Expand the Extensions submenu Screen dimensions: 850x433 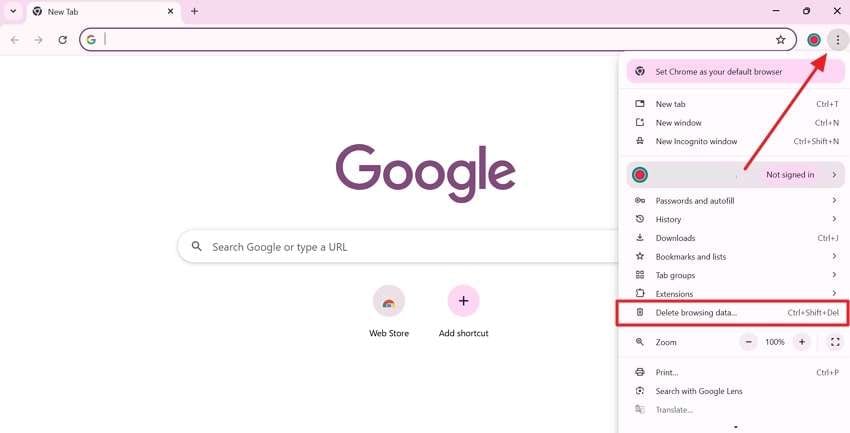click(736, 293)
